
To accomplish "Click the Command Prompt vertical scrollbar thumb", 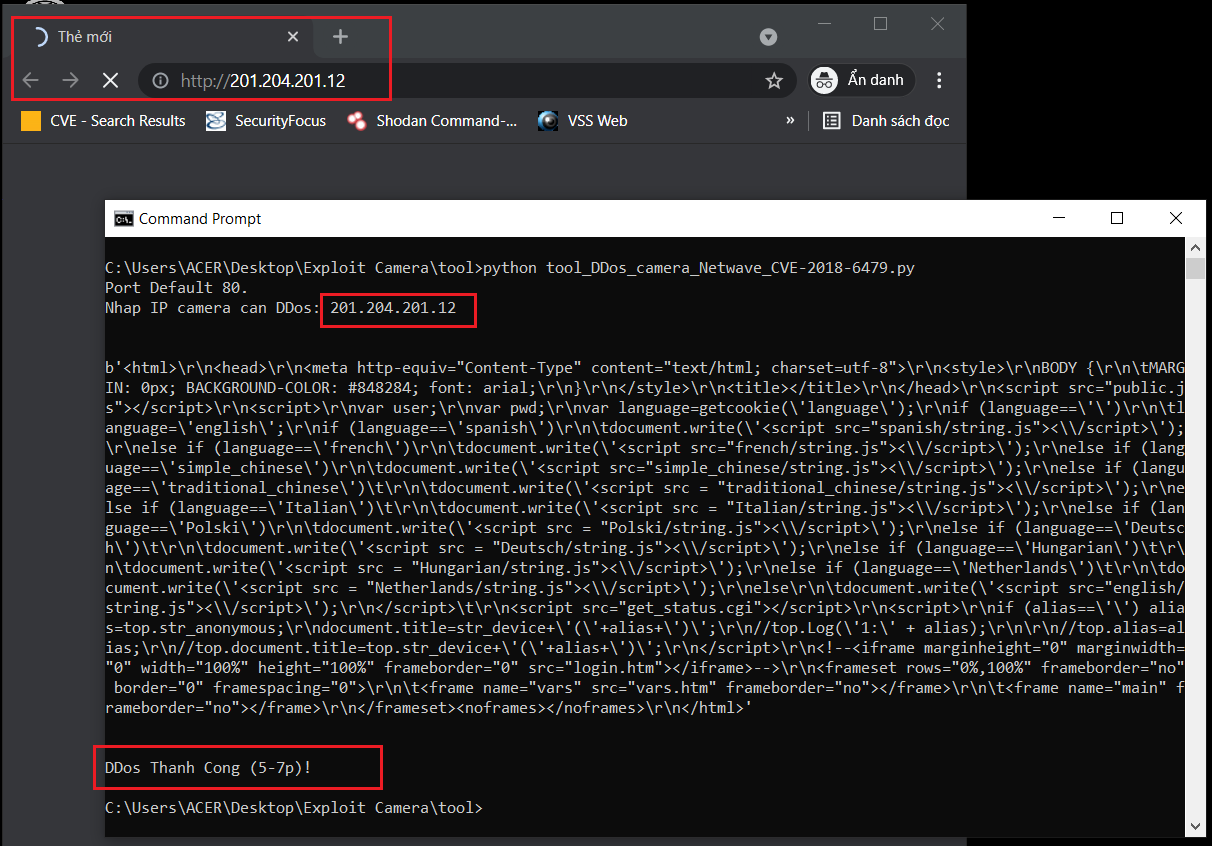I will pos(1195,269).
